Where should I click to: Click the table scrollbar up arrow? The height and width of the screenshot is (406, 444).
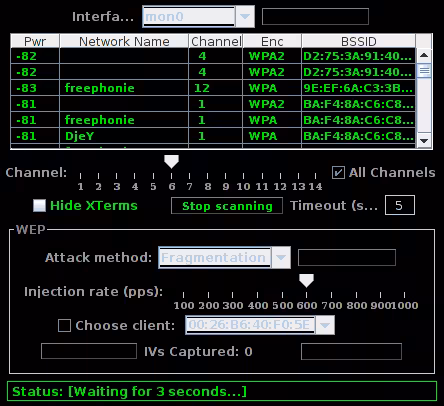(424, 55)
